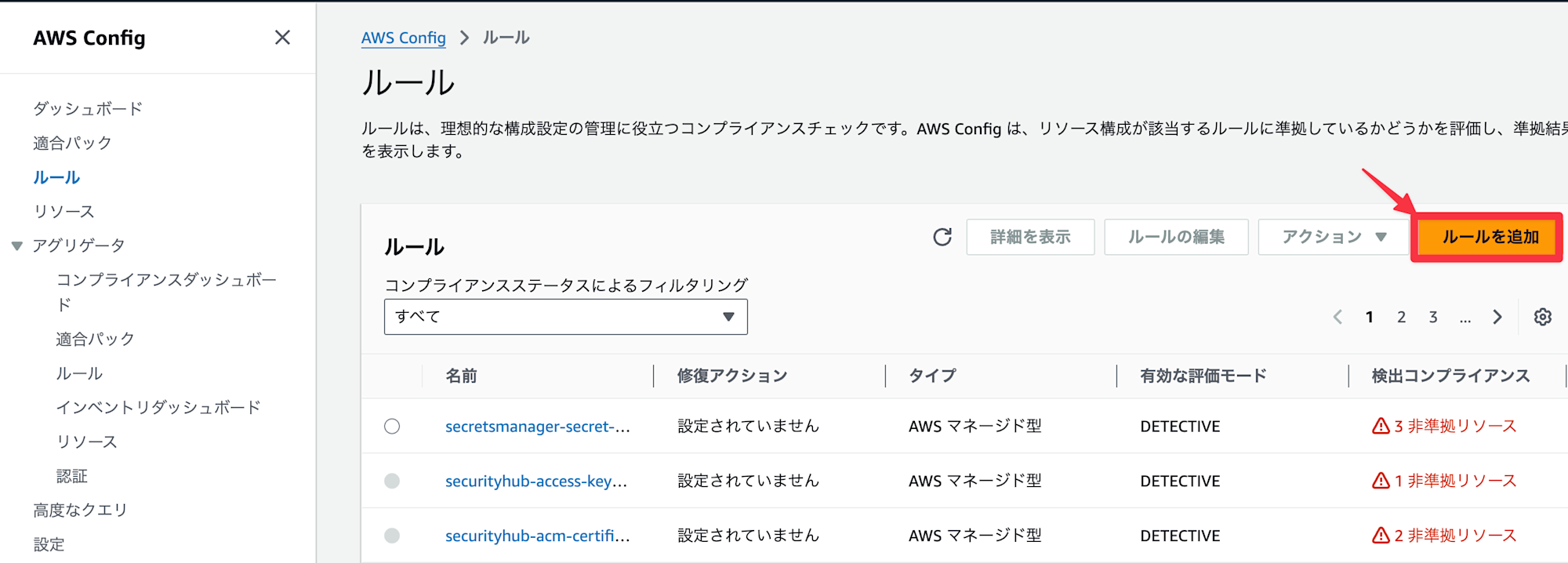Open the AWS Config breadcrumb link
Screen dimensions: 1568x563
tap(403, 38)
